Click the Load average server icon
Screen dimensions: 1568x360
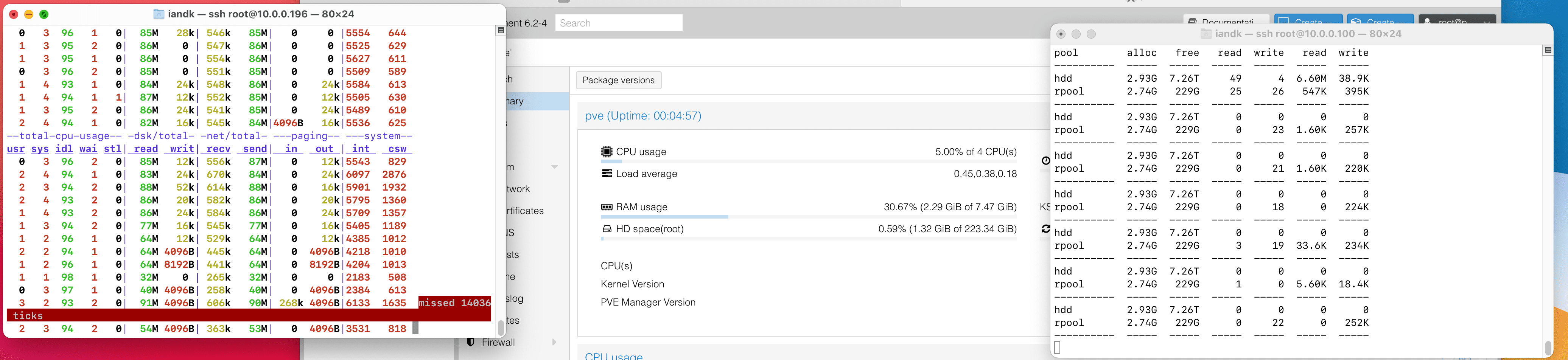606,173
